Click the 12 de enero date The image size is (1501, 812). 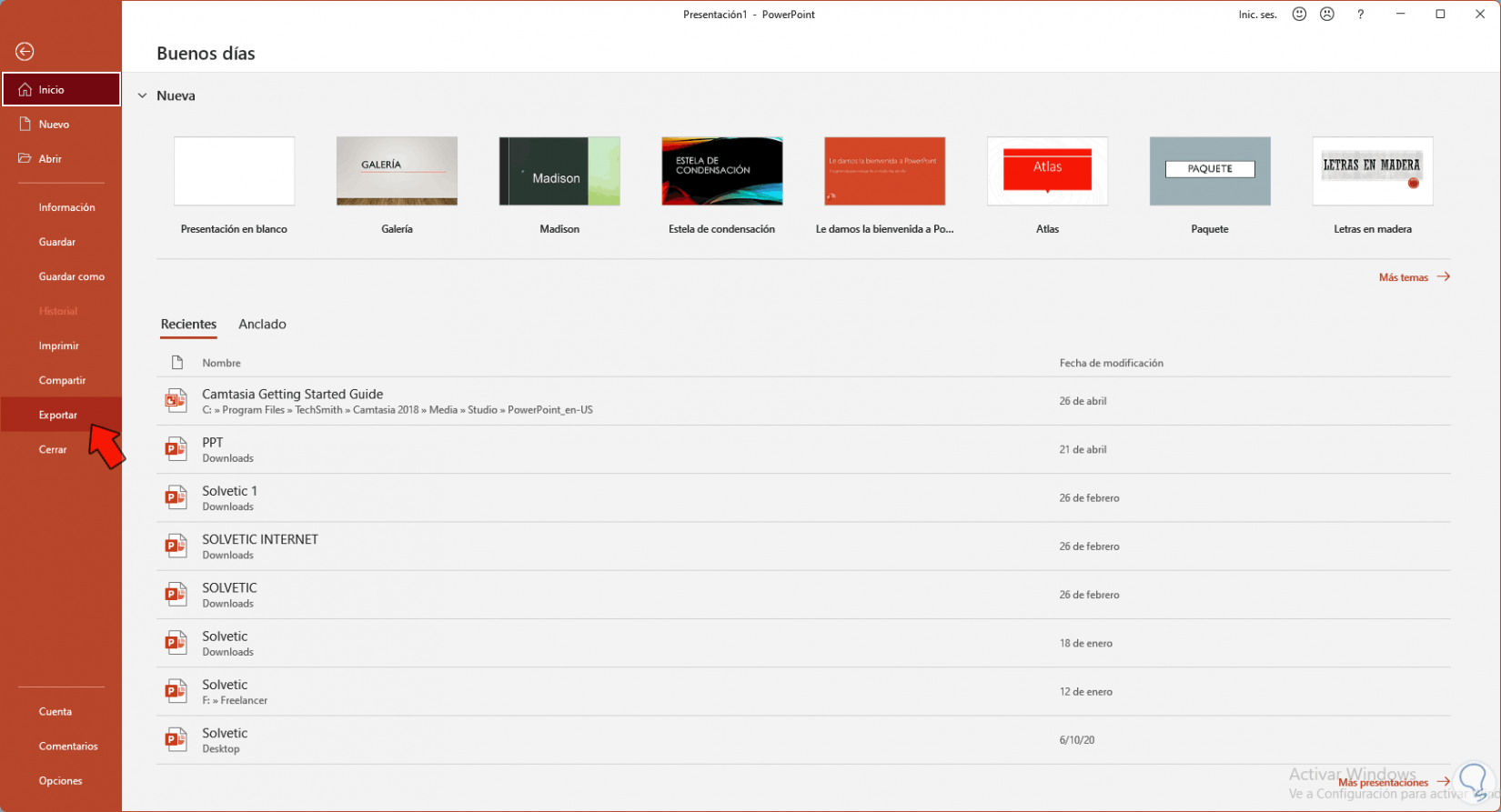pyautogui.click(x=1085, y=692)
